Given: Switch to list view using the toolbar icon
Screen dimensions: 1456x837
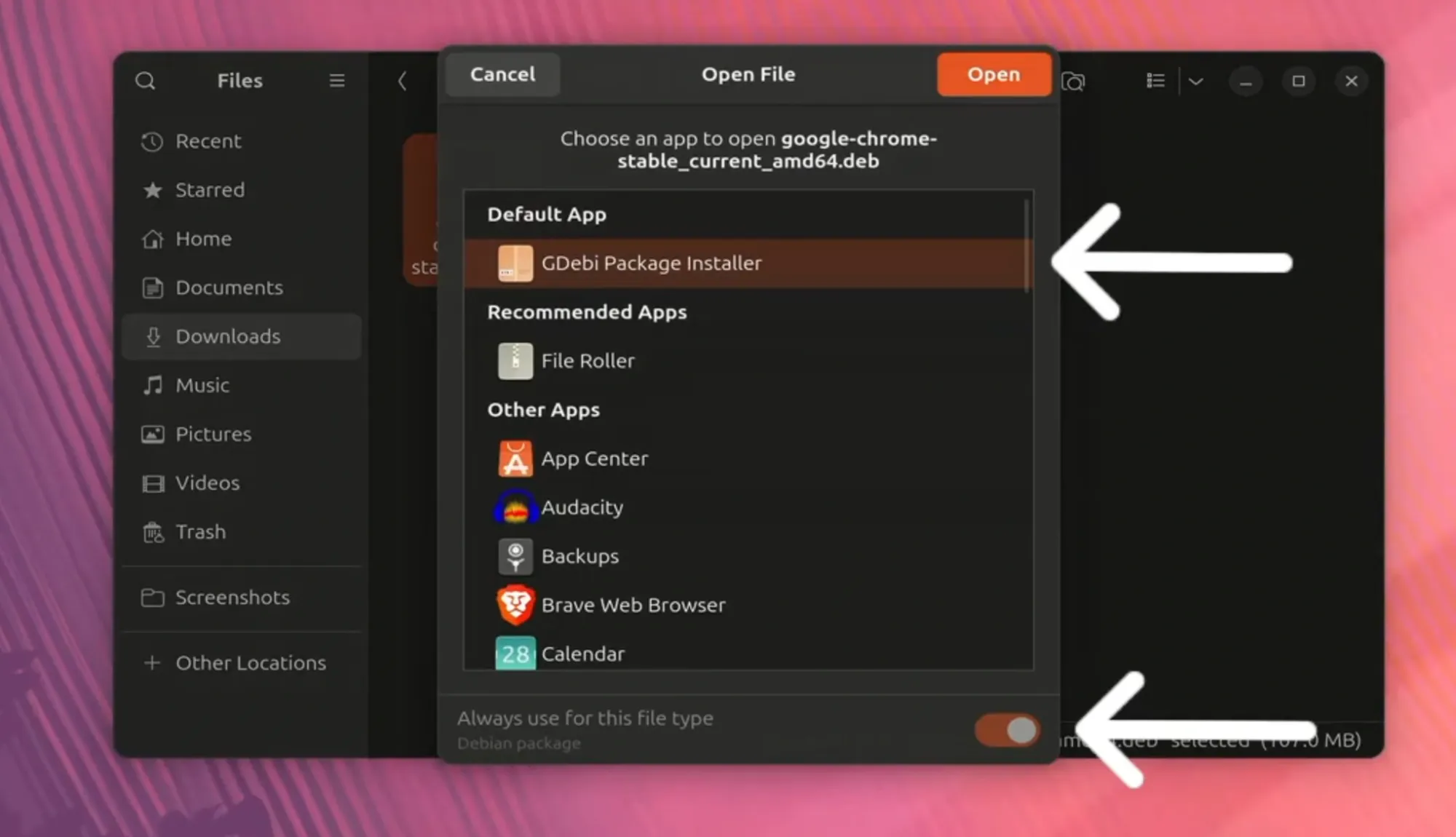Looking at the screenshot, I should coord(1155,81).
